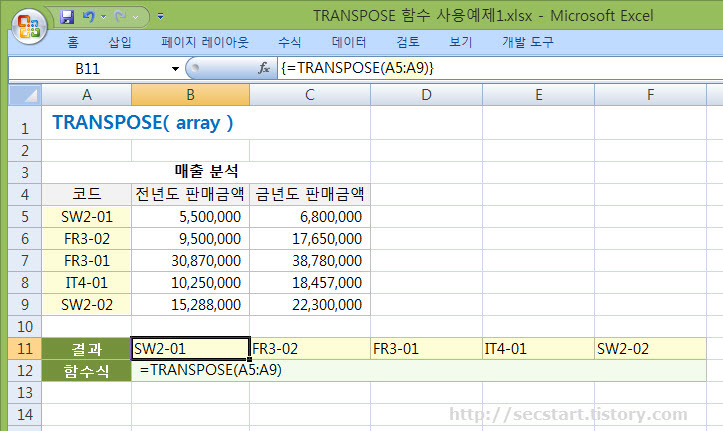This screenshot has width=723, height=431.
Task: Select column C header
Action: click(x=310, y=94)
